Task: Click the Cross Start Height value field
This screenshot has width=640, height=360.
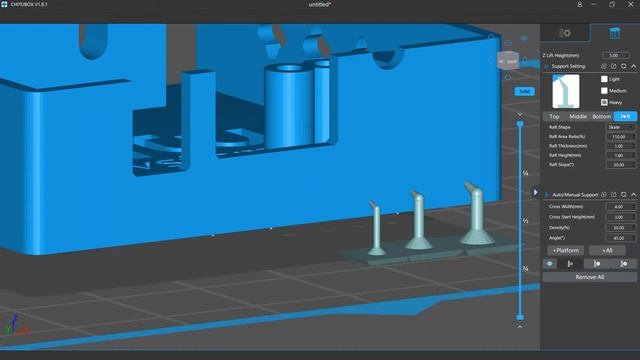Action: [x=620, y=217]
